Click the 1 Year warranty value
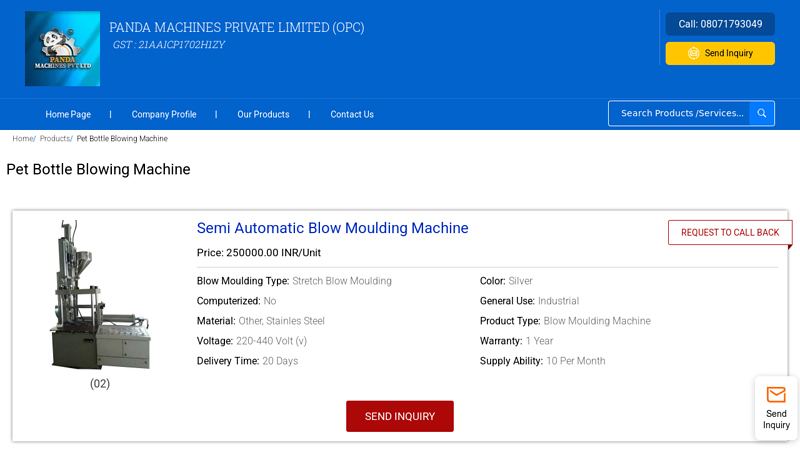Screen dimensions: 800x450 539,341
